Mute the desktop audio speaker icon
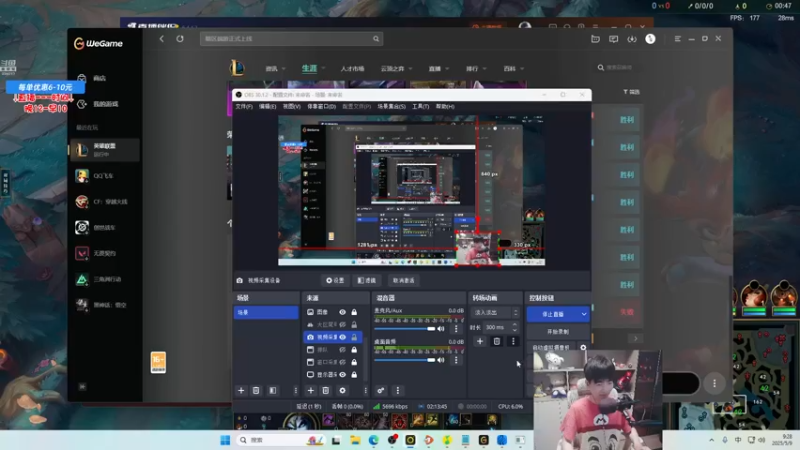Viewport: 800px width, 450px height. (x=441, y=360)
